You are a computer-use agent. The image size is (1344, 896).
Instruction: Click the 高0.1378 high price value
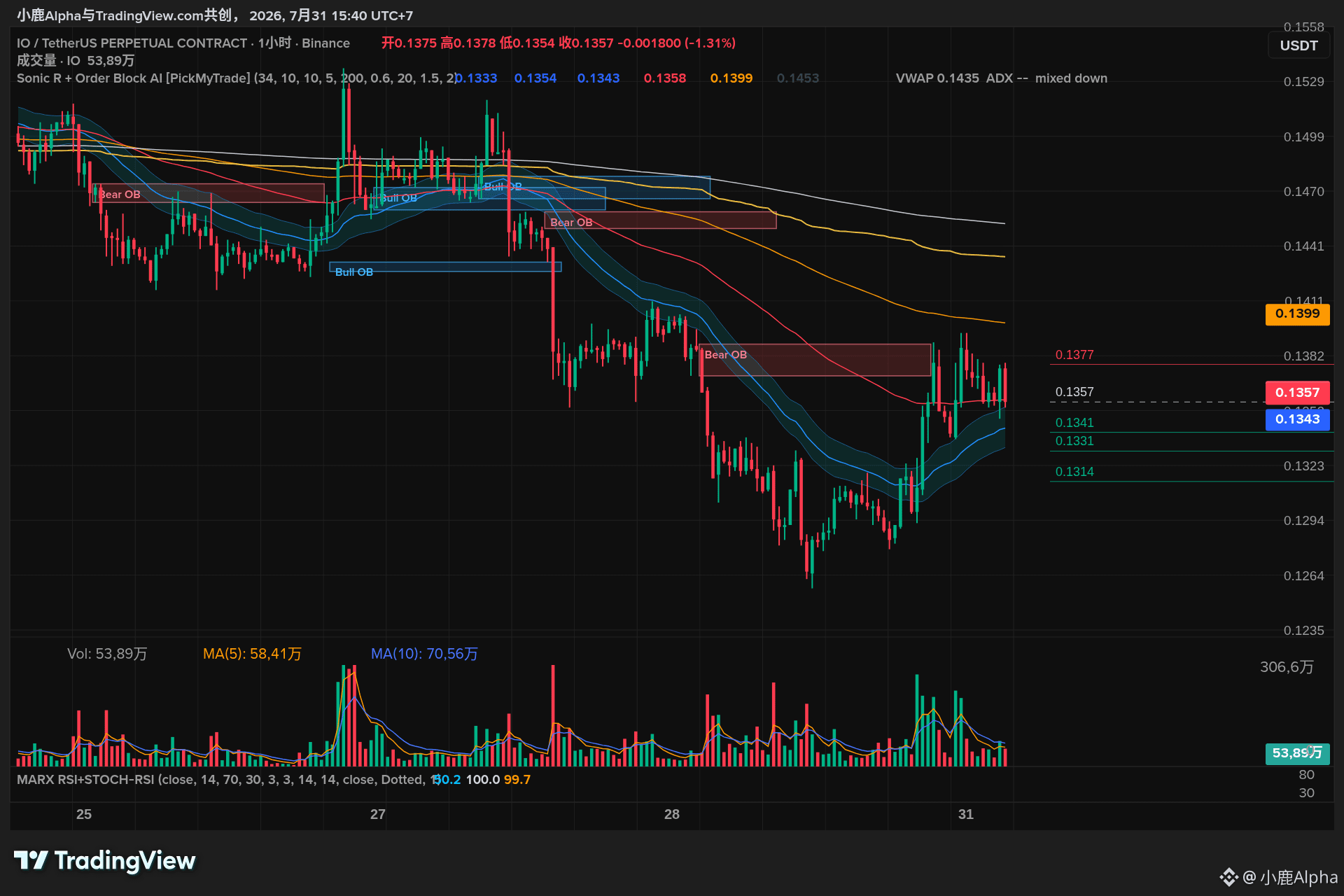[468, 43]
